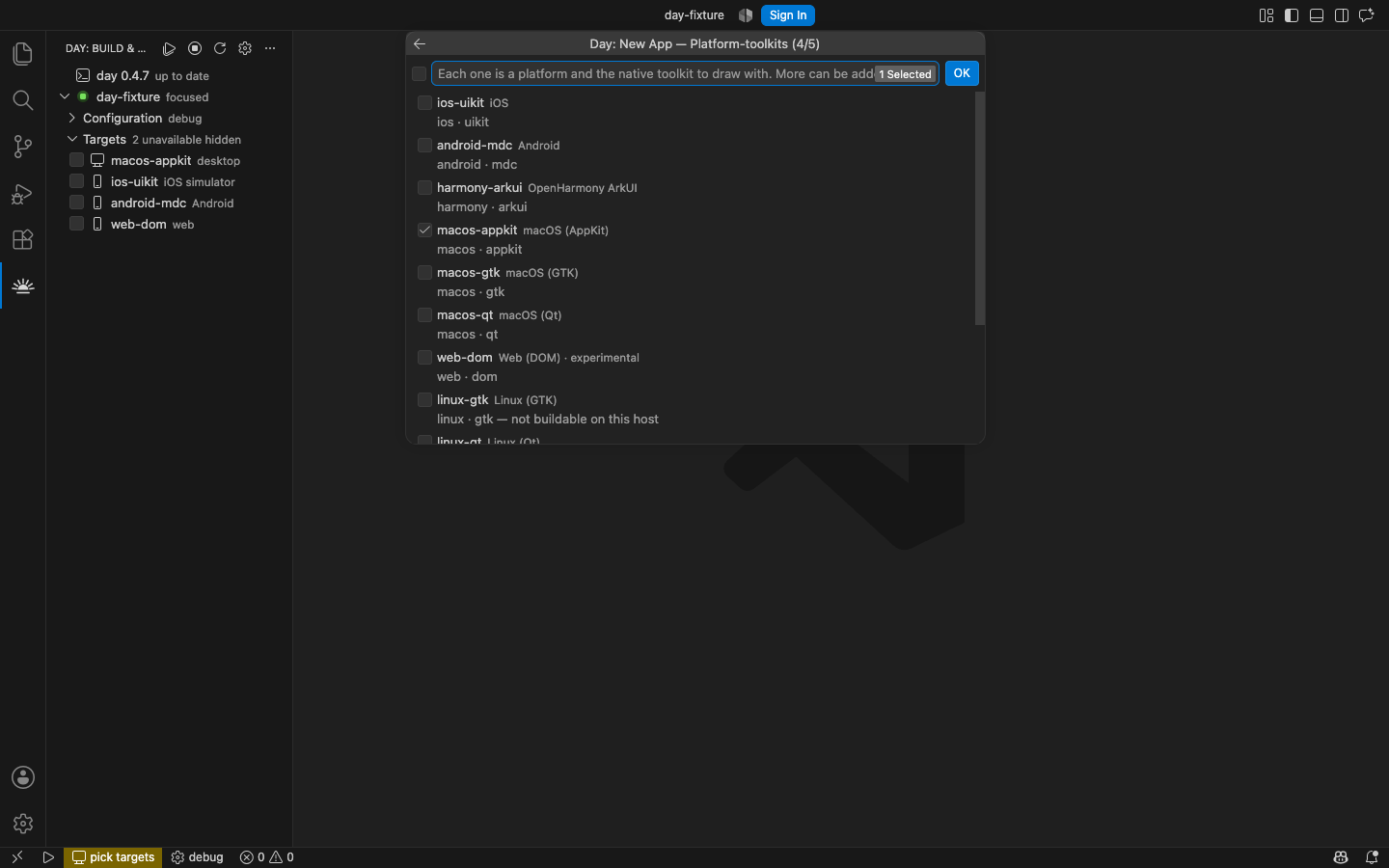Click the day-fixture title in title bar

coord(694,15)
